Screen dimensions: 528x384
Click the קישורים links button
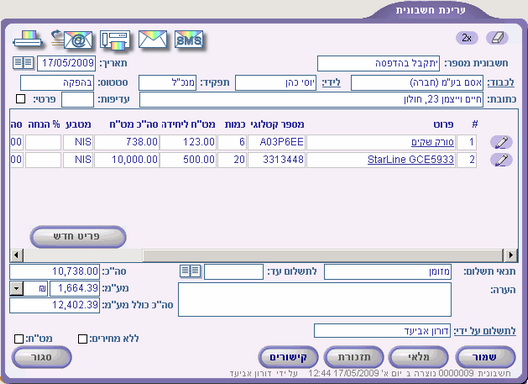pyautogui.click(x=288, y=357)
